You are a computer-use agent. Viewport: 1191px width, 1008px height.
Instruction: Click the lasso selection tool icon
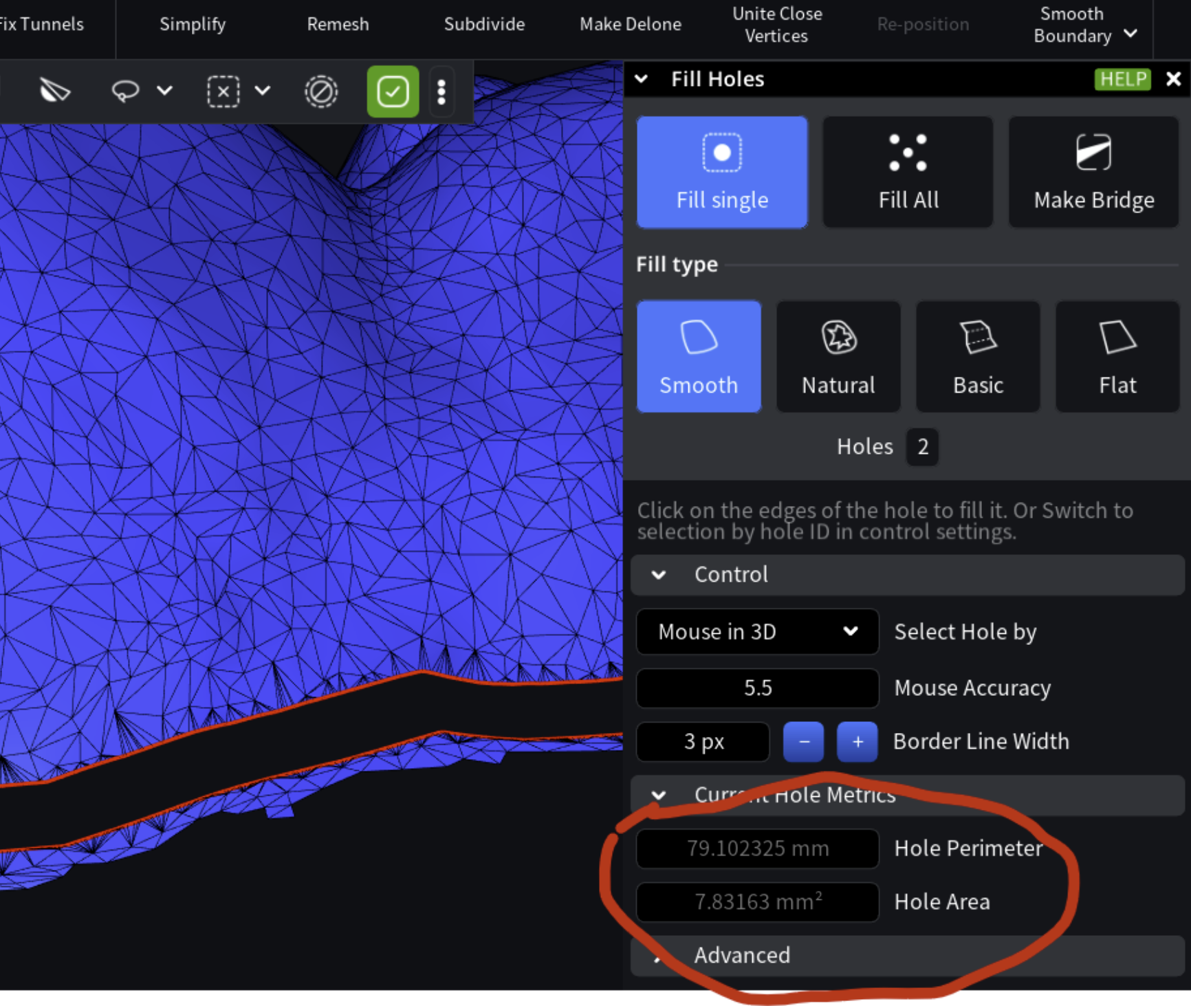tap(125, 91)
